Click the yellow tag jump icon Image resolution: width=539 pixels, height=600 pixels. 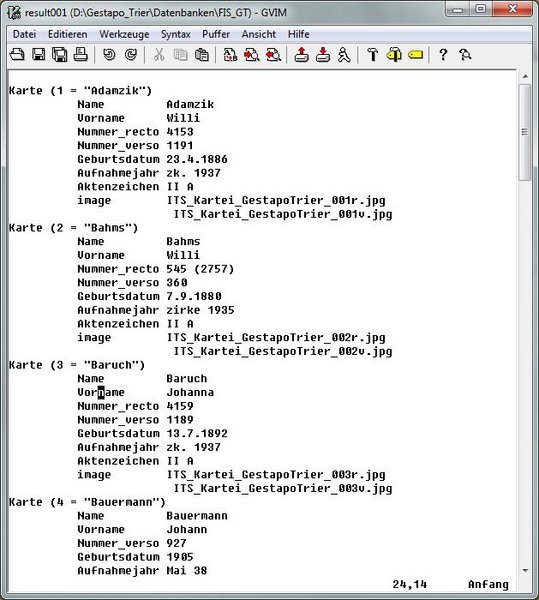pyautogui.click(x=415, y=55)
